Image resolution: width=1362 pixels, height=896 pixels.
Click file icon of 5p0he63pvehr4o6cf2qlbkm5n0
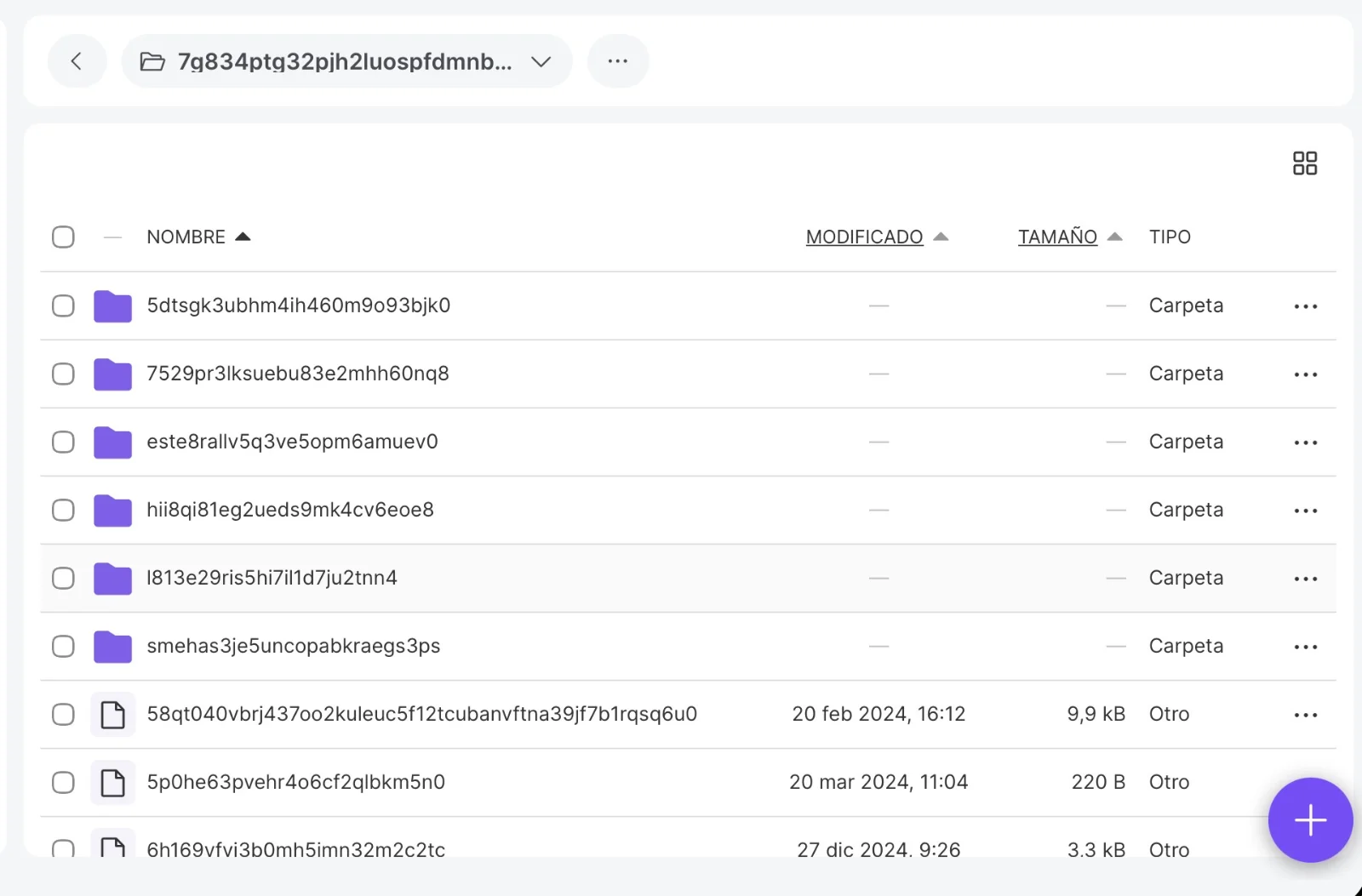(112, 783)
